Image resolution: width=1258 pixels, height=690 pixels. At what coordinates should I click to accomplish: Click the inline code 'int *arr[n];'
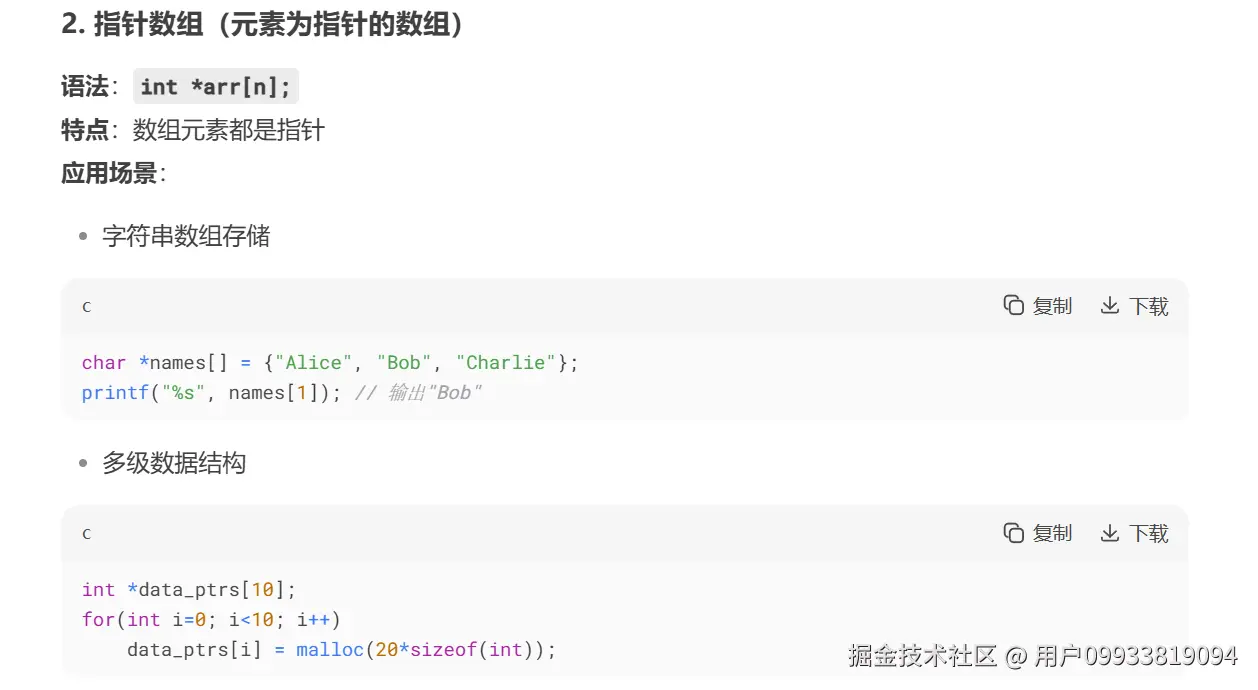click(215, 87)
